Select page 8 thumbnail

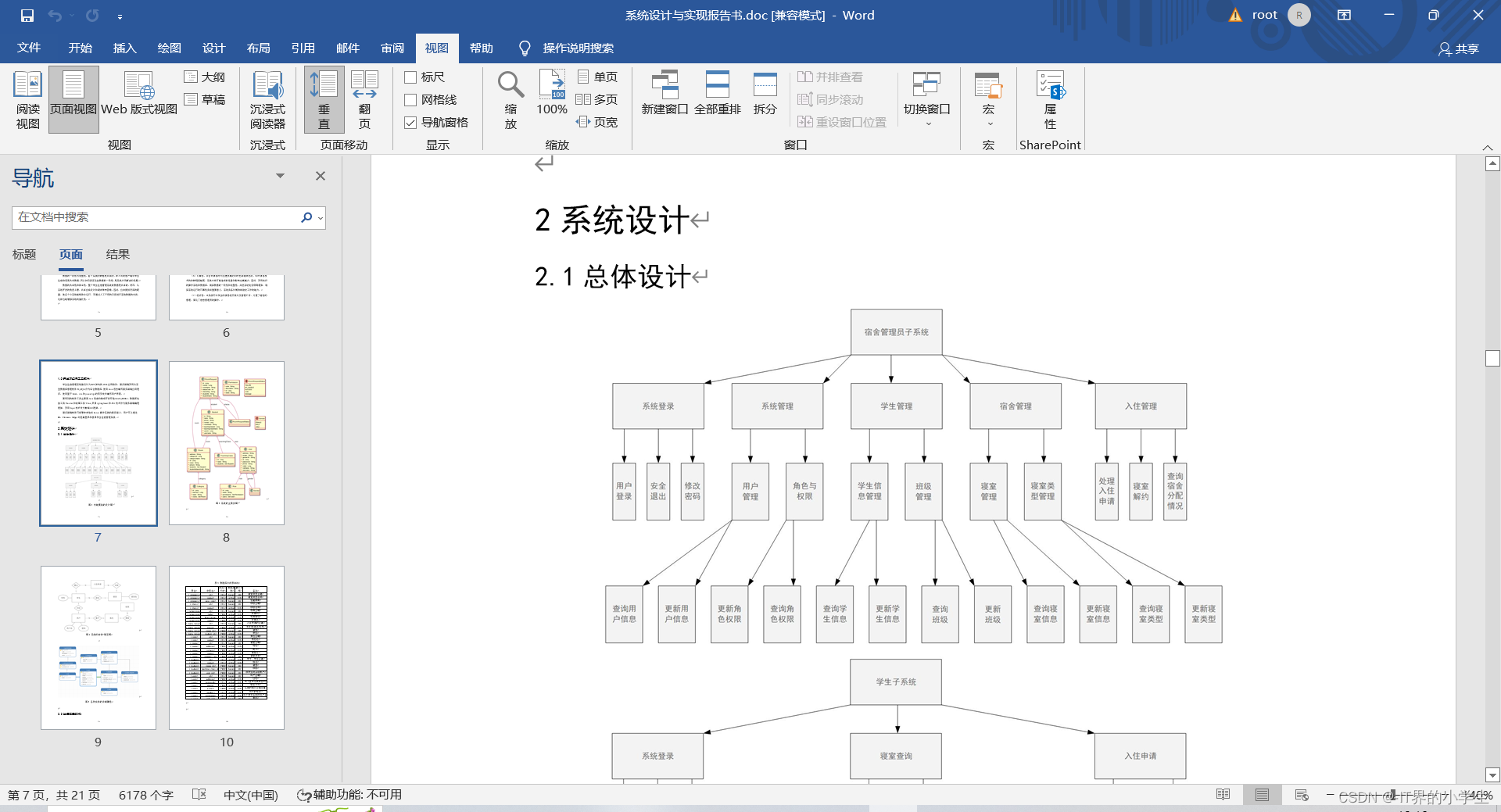(227, 443)
